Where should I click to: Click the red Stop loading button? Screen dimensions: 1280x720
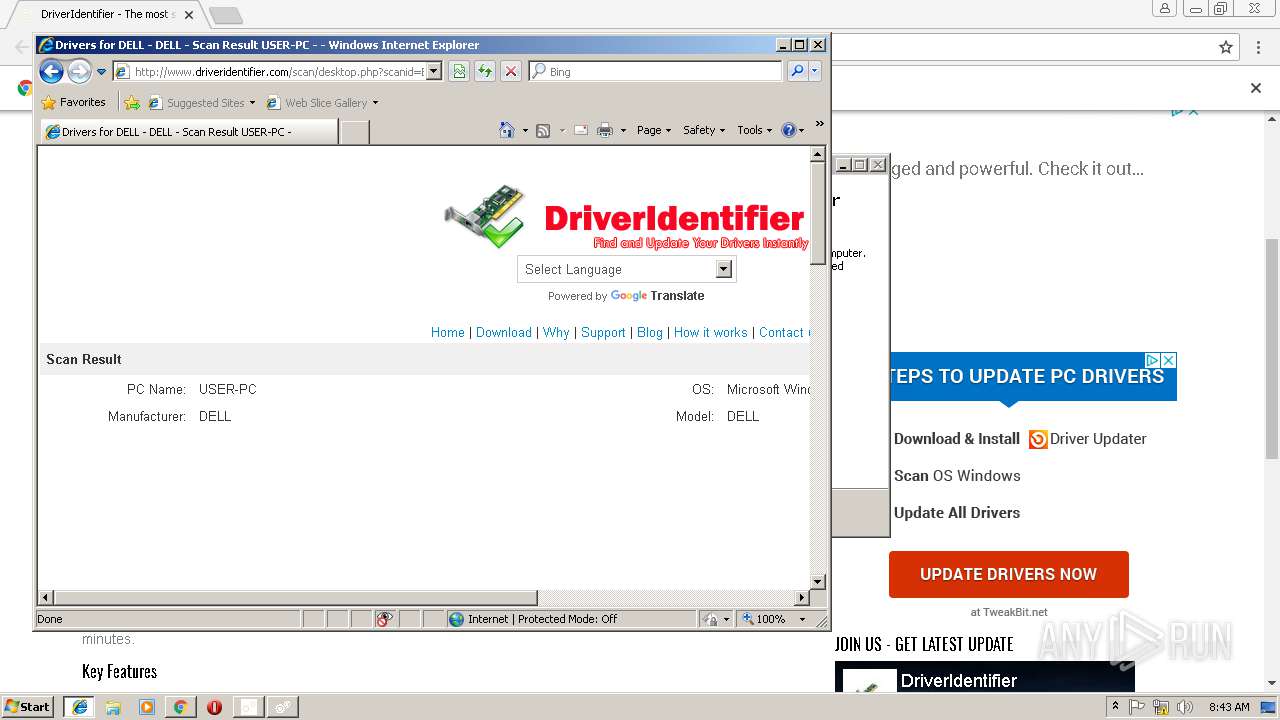point(511,71)
